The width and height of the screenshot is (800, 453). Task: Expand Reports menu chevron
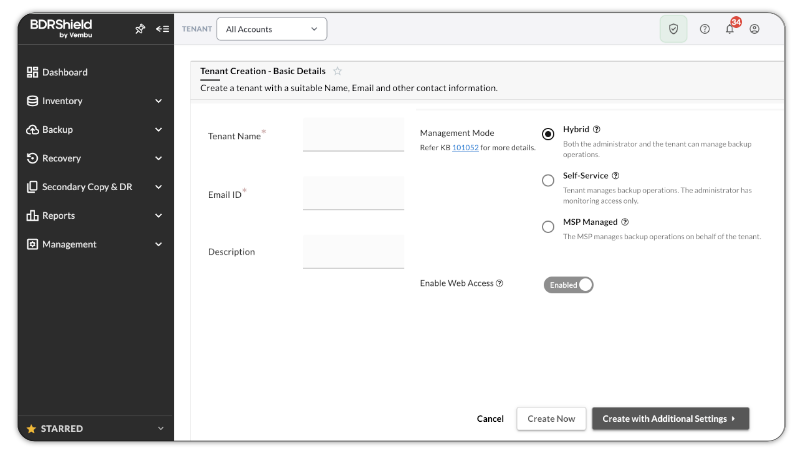coord(159,216)
